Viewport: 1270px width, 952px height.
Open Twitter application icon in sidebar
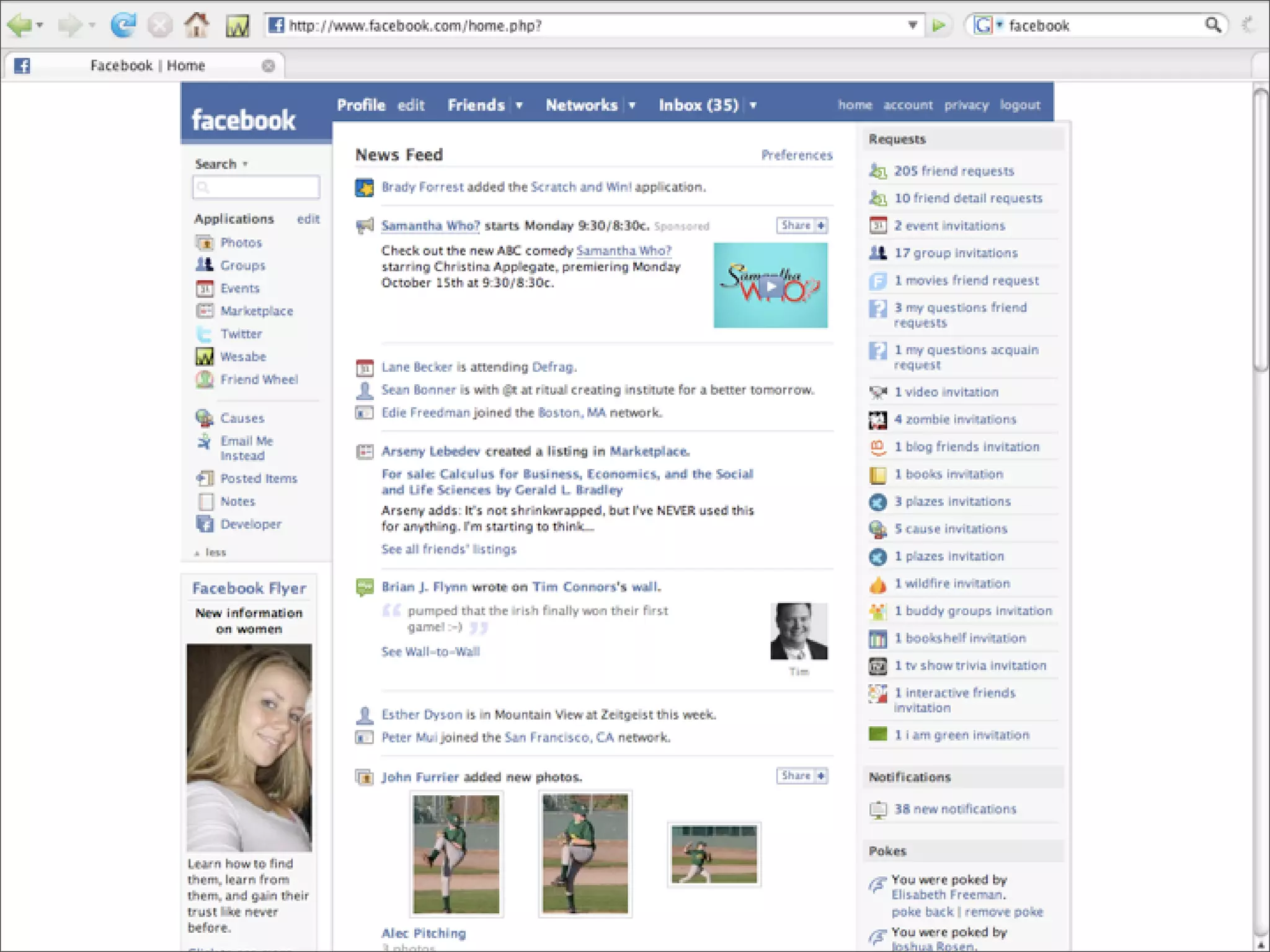click(x=205, y=334)
